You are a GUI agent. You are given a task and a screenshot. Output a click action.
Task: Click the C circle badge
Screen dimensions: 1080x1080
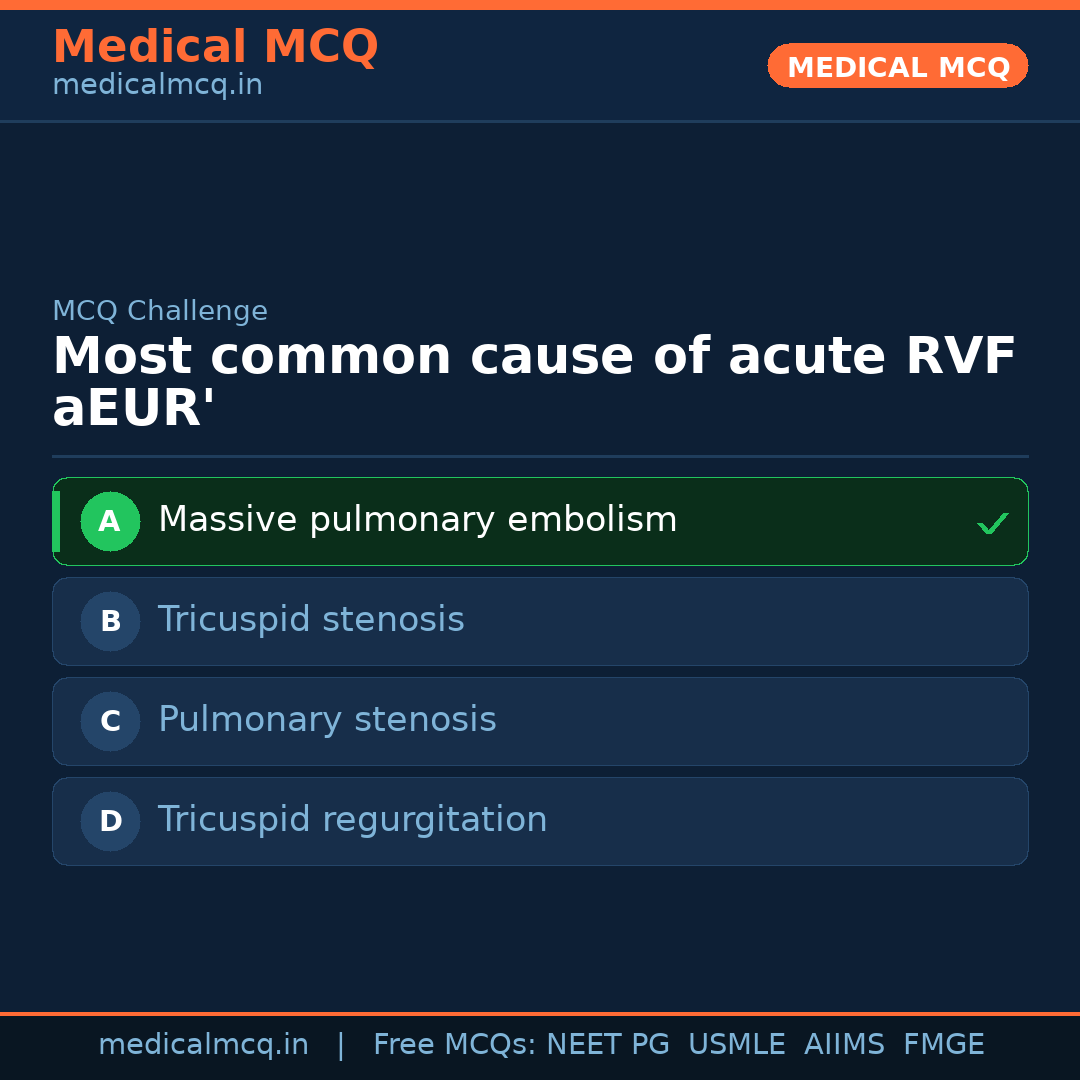point(110,721)
